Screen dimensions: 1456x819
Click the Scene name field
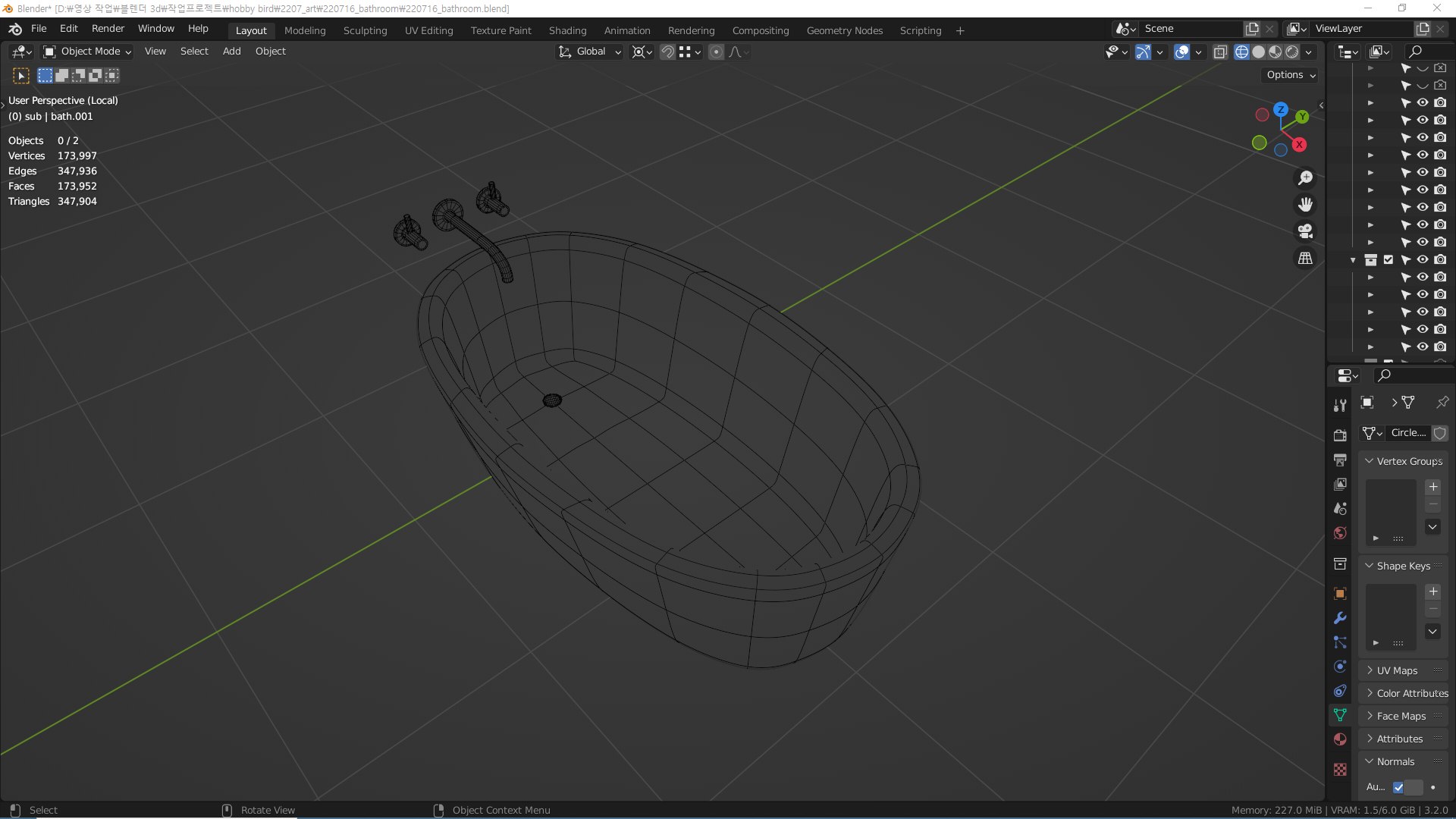(1191, 28)
